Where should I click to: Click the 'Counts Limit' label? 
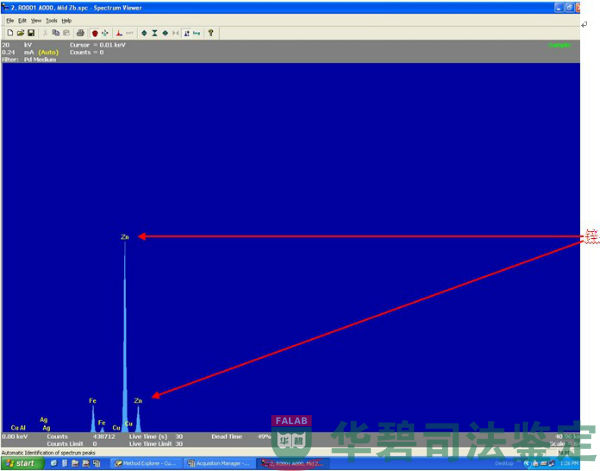click(x=65, y=444)
